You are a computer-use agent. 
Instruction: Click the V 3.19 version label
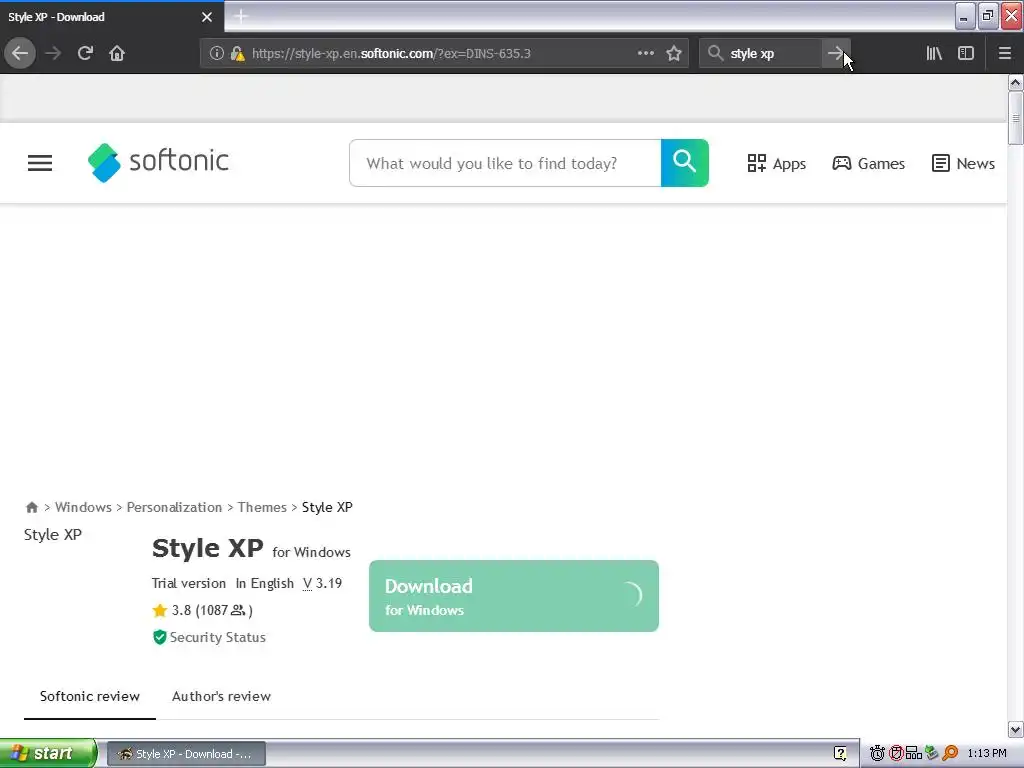322,583
